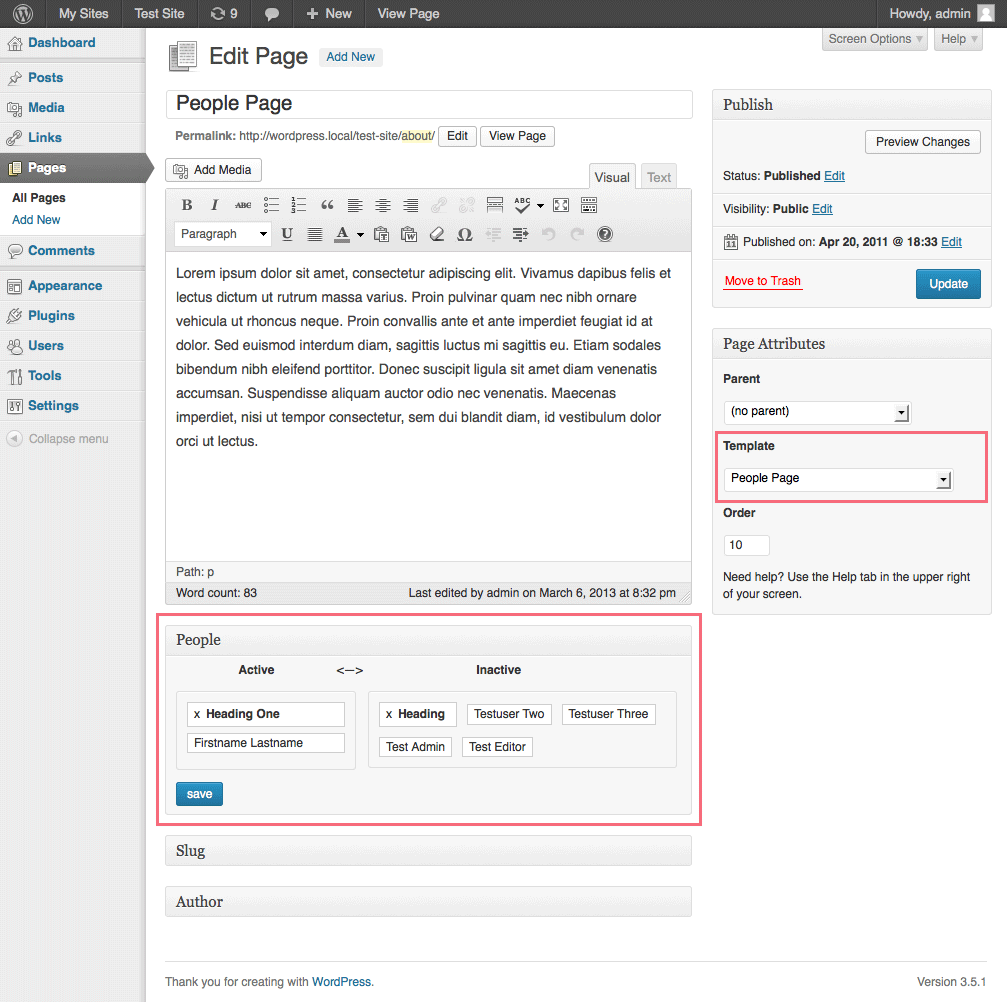Click the page title field People Page
This screenshot has width=1007, height=1002.
[x=429, y=104]
